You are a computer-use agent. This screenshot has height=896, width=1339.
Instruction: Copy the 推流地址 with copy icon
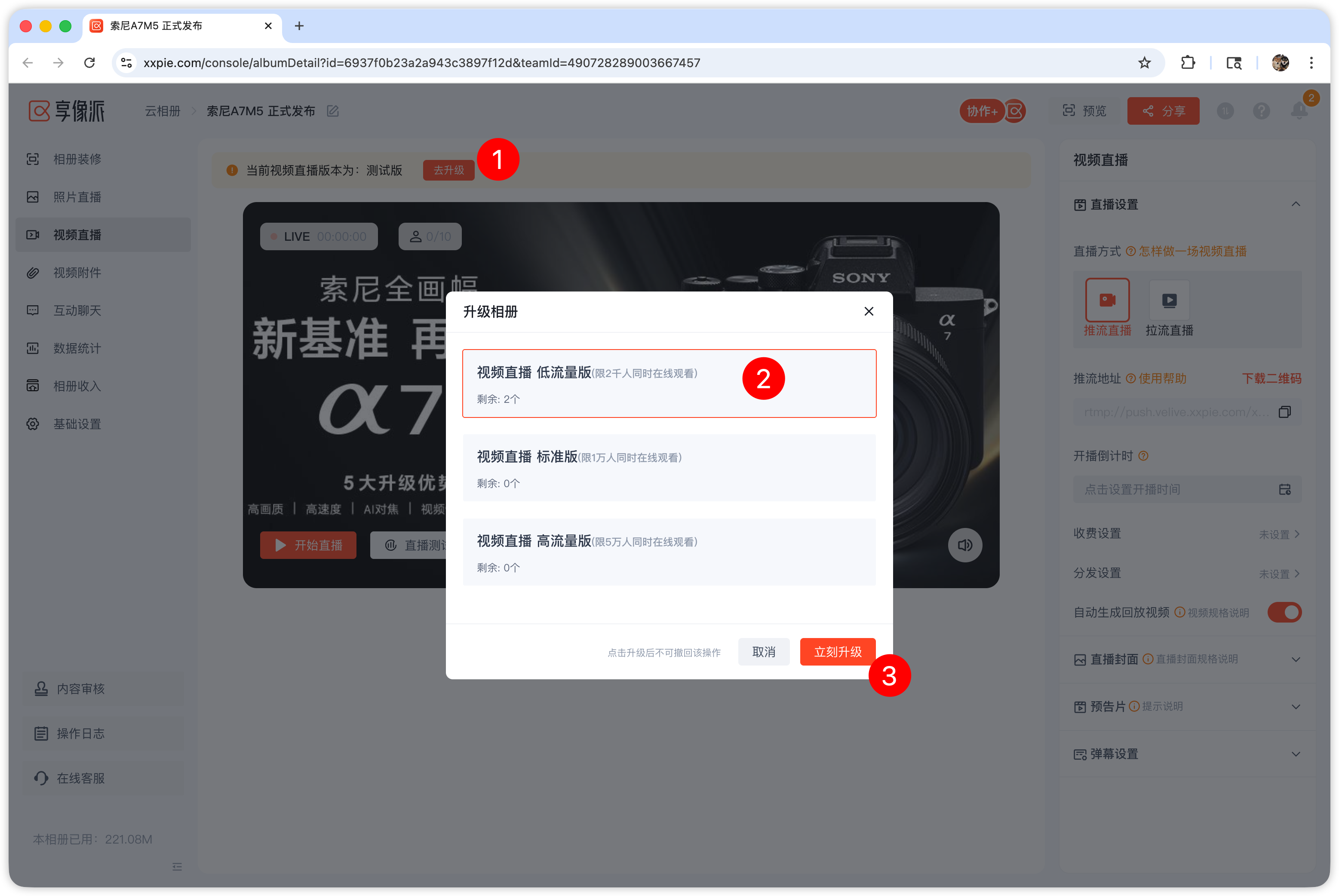point(1284,412)
